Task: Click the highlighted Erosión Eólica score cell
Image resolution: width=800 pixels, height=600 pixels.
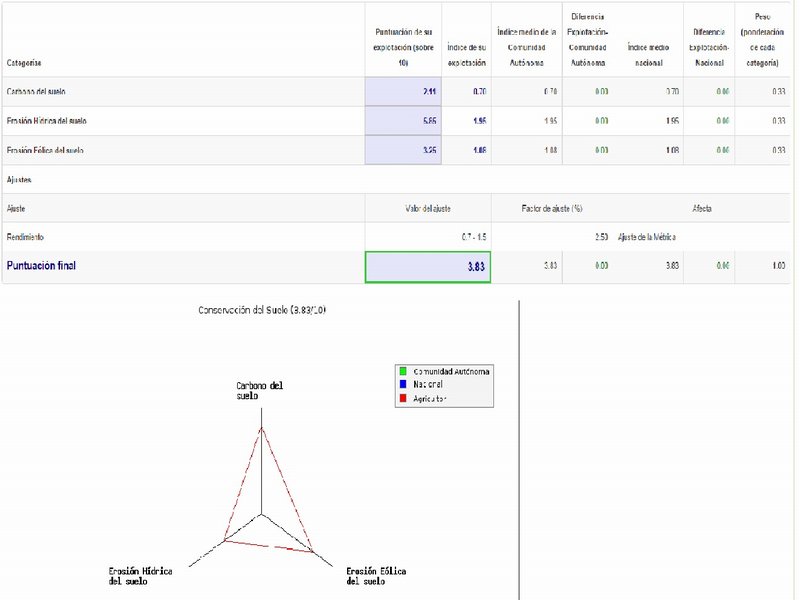Action: [403, 150]
